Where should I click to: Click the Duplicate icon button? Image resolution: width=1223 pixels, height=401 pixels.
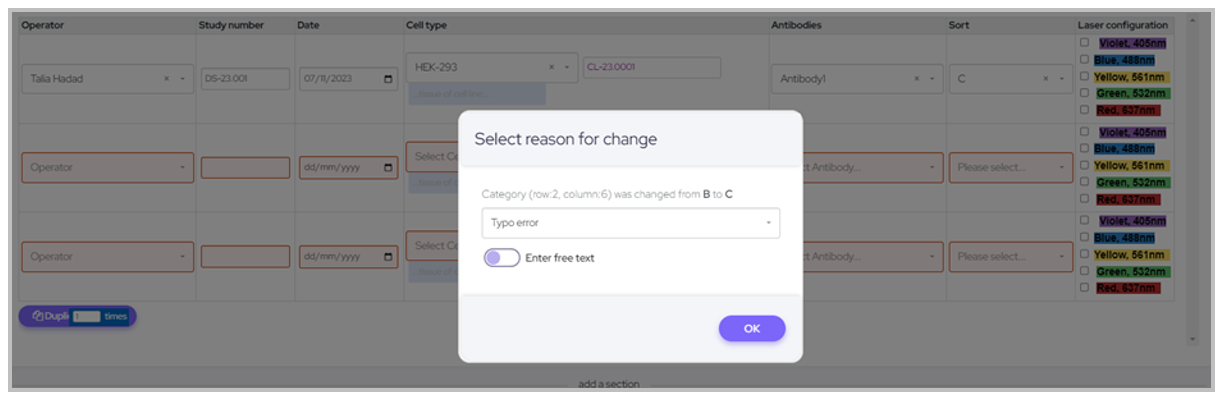pos(37,316)
